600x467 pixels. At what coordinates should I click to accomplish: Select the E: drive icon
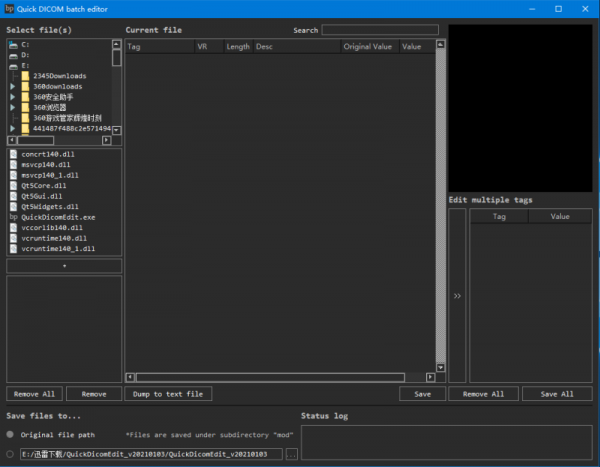point(13,66)
